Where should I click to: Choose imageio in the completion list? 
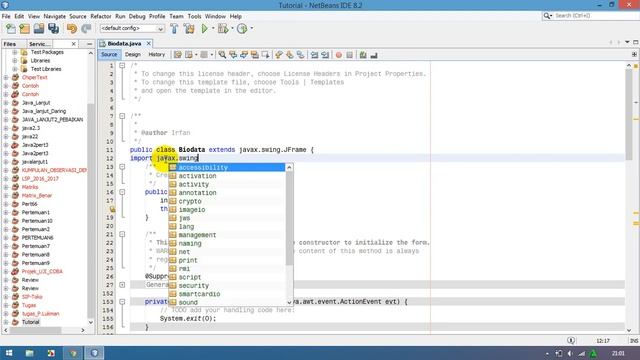[x=227, y=210]
